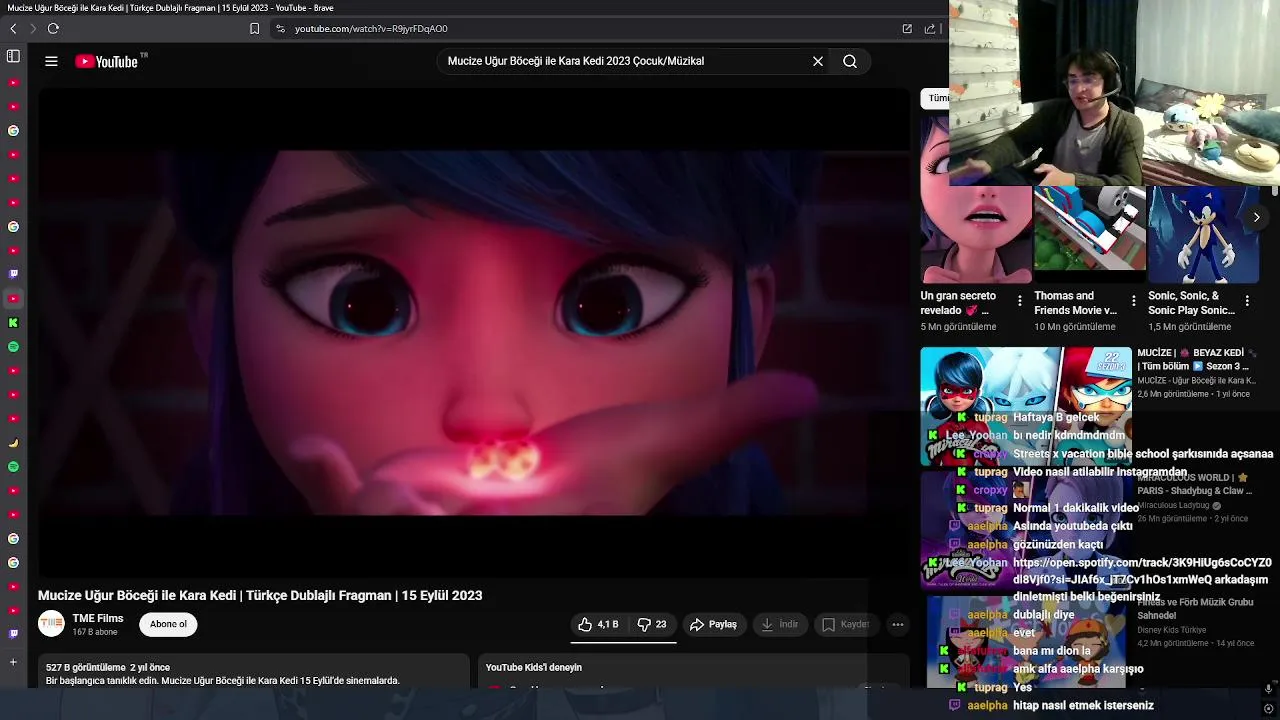The image size is (1280, 720).
Task: Show next recommendations with right chevron
Action: [1256, 217]
